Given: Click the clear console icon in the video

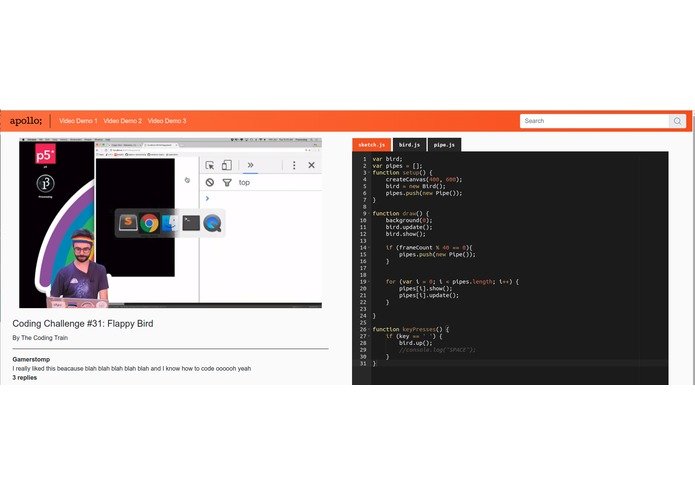Looking at the screenshot, I should [210, 183].
